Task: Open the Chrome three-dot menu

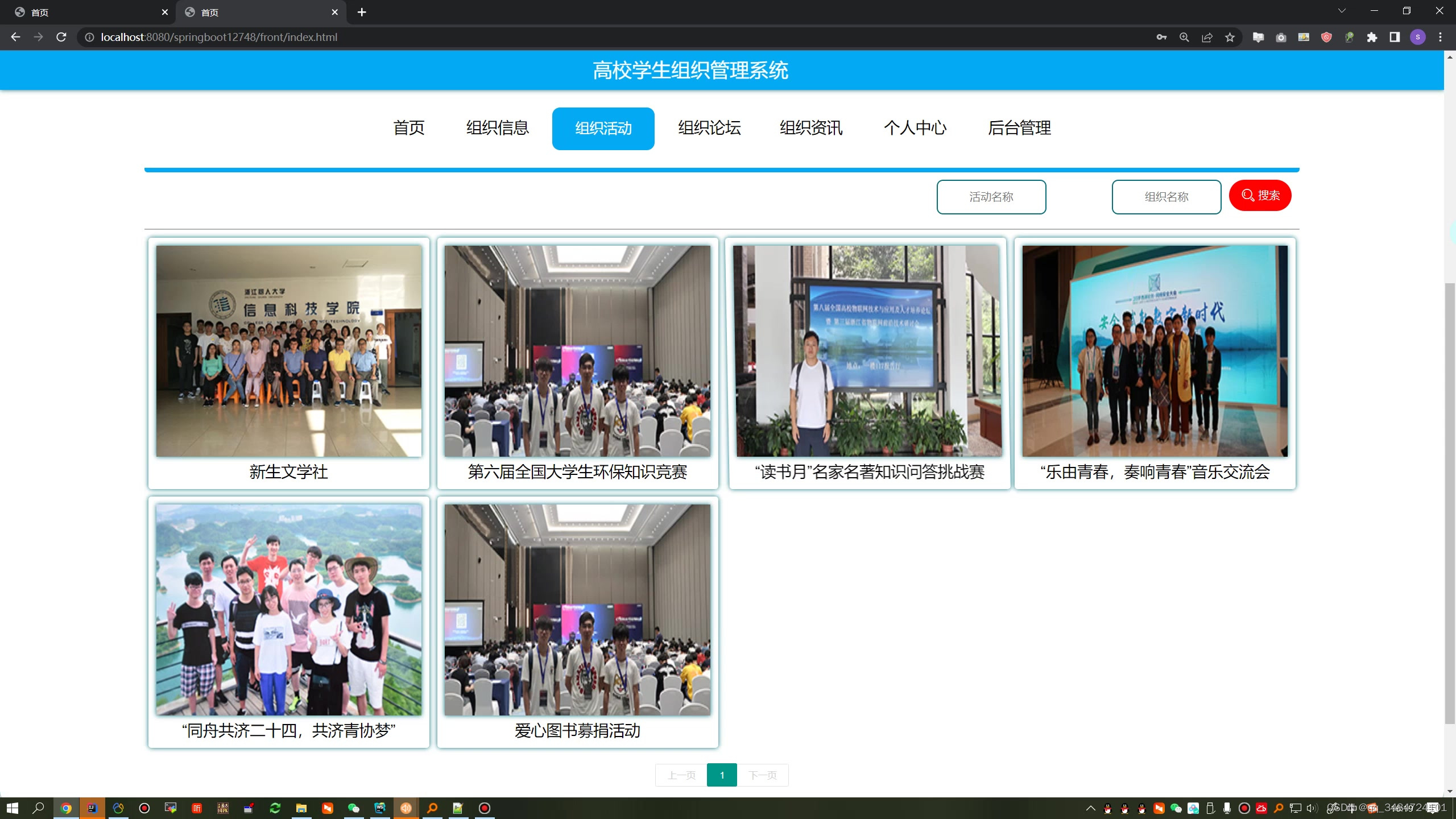Action: click(x=1441, y=37)
